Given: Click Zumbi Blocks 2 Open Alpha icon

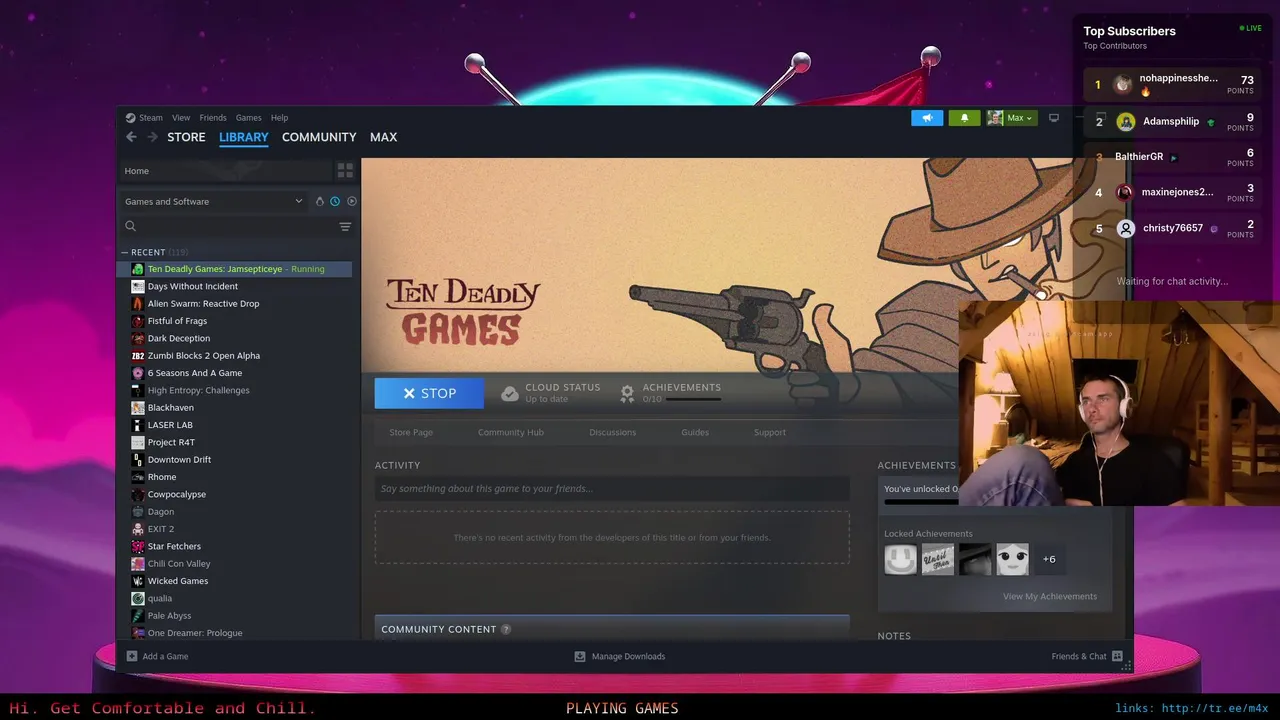Looking at the screenshot, I should point(138,356).
